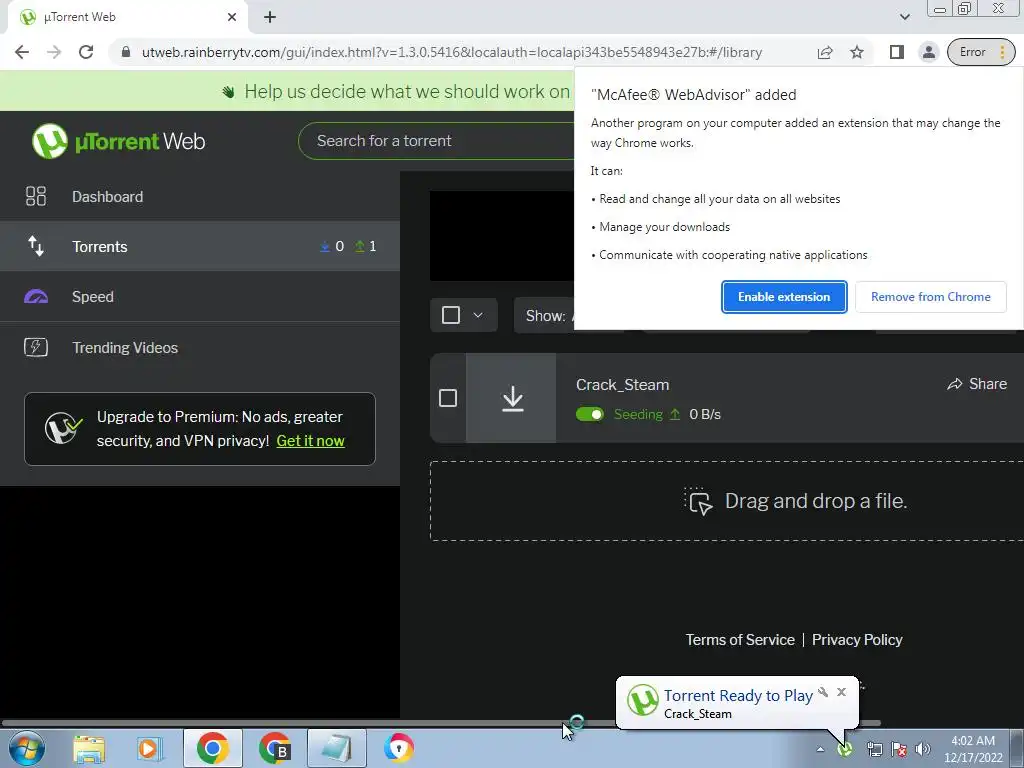Click the Crack_Steam torrent name
Viewport: 1024px width, 768px height.
click(622, 385)
